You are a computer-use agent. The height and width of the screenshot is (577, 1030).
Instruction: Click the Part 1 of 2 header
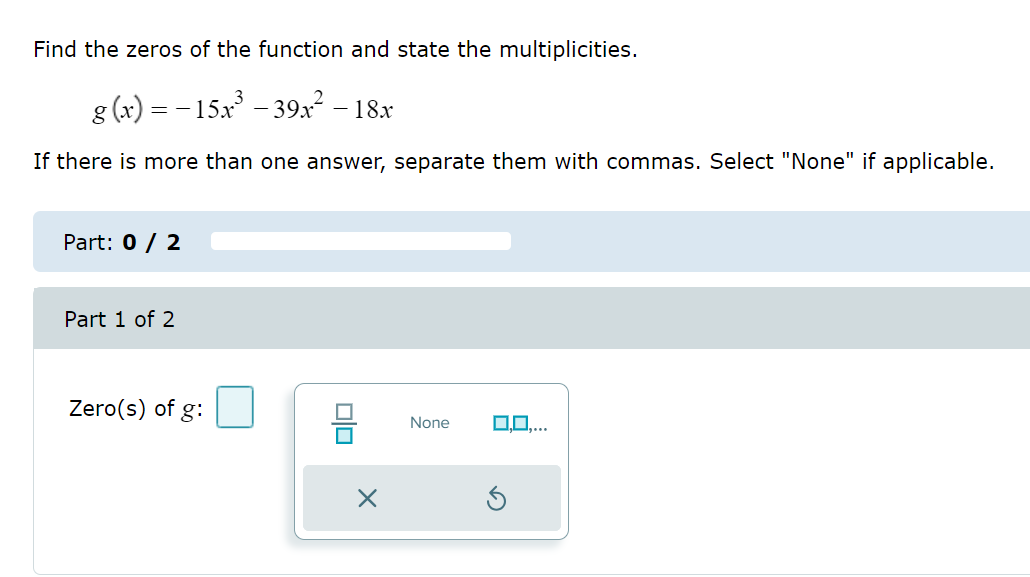pos(120,319)
